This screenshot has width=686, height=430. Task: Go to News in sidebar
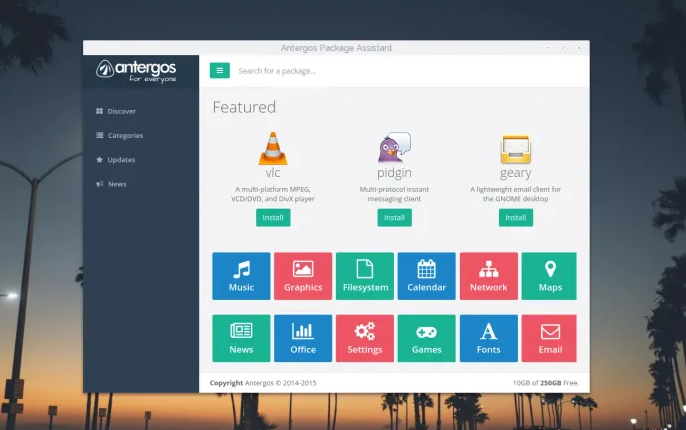[x=111, y=184]
